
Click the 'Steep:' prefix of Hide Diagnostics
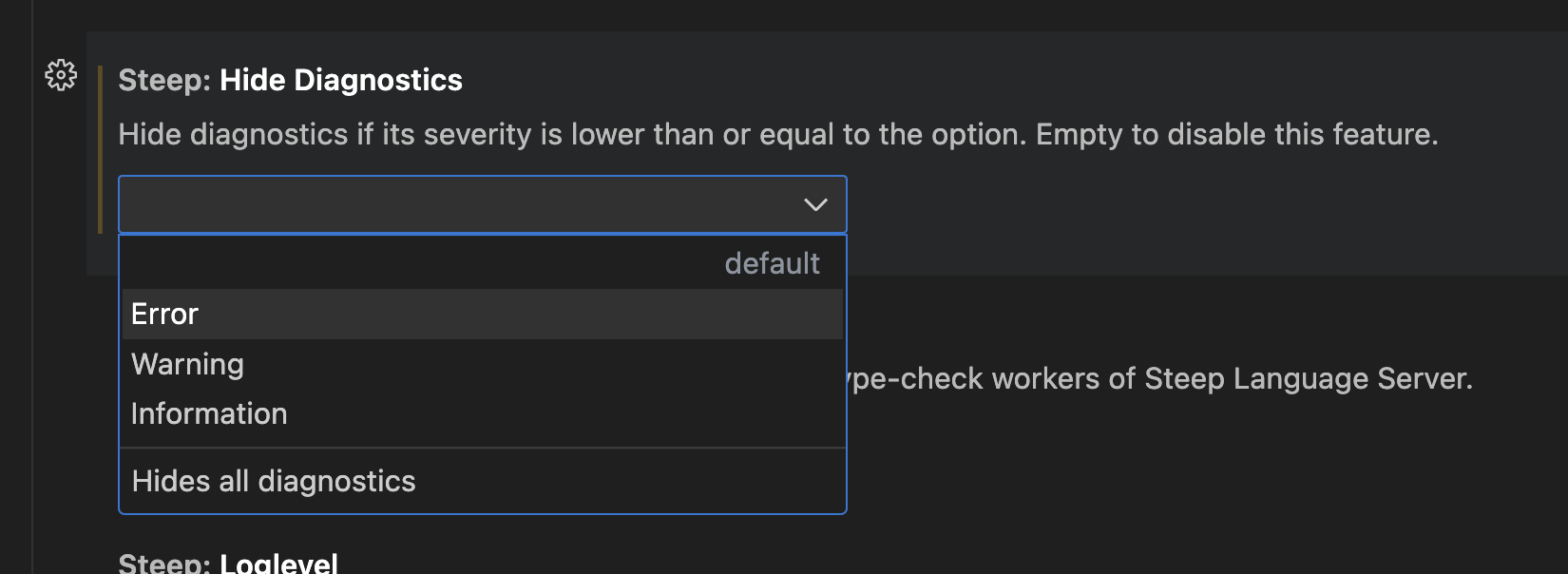point(164,80)
